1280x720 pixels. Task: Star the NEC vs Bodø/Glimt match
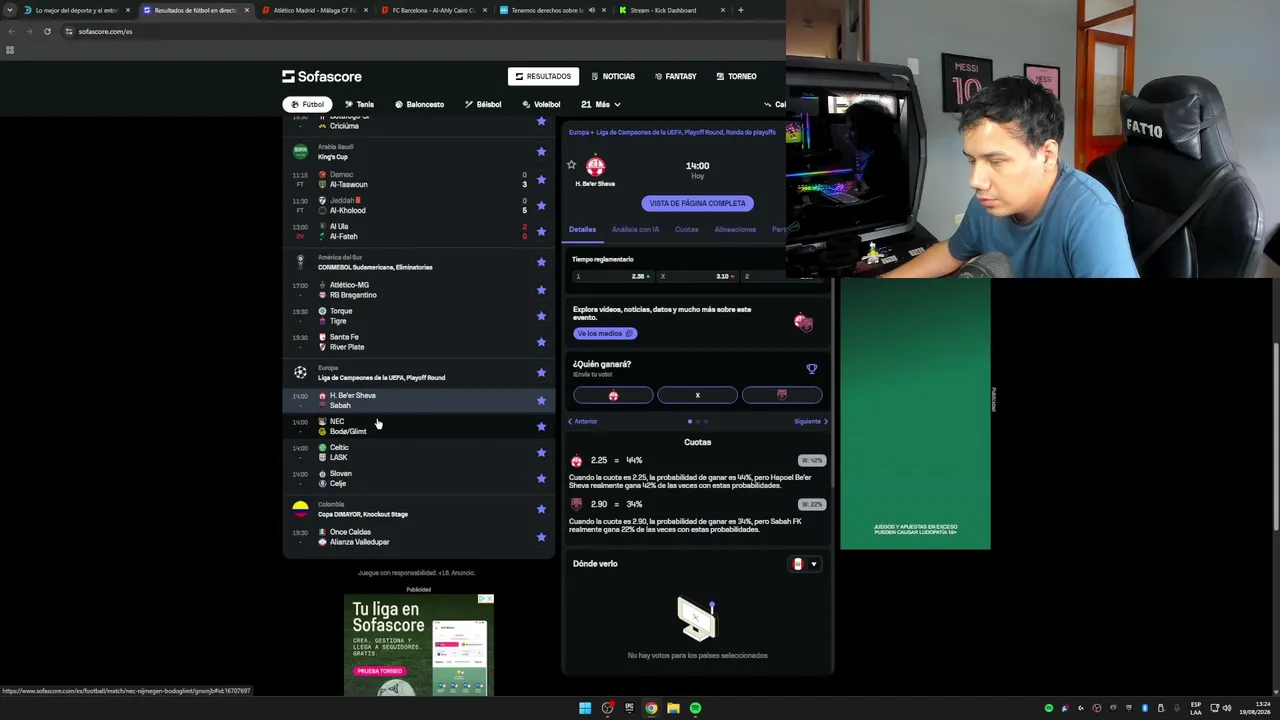point(541,426)
